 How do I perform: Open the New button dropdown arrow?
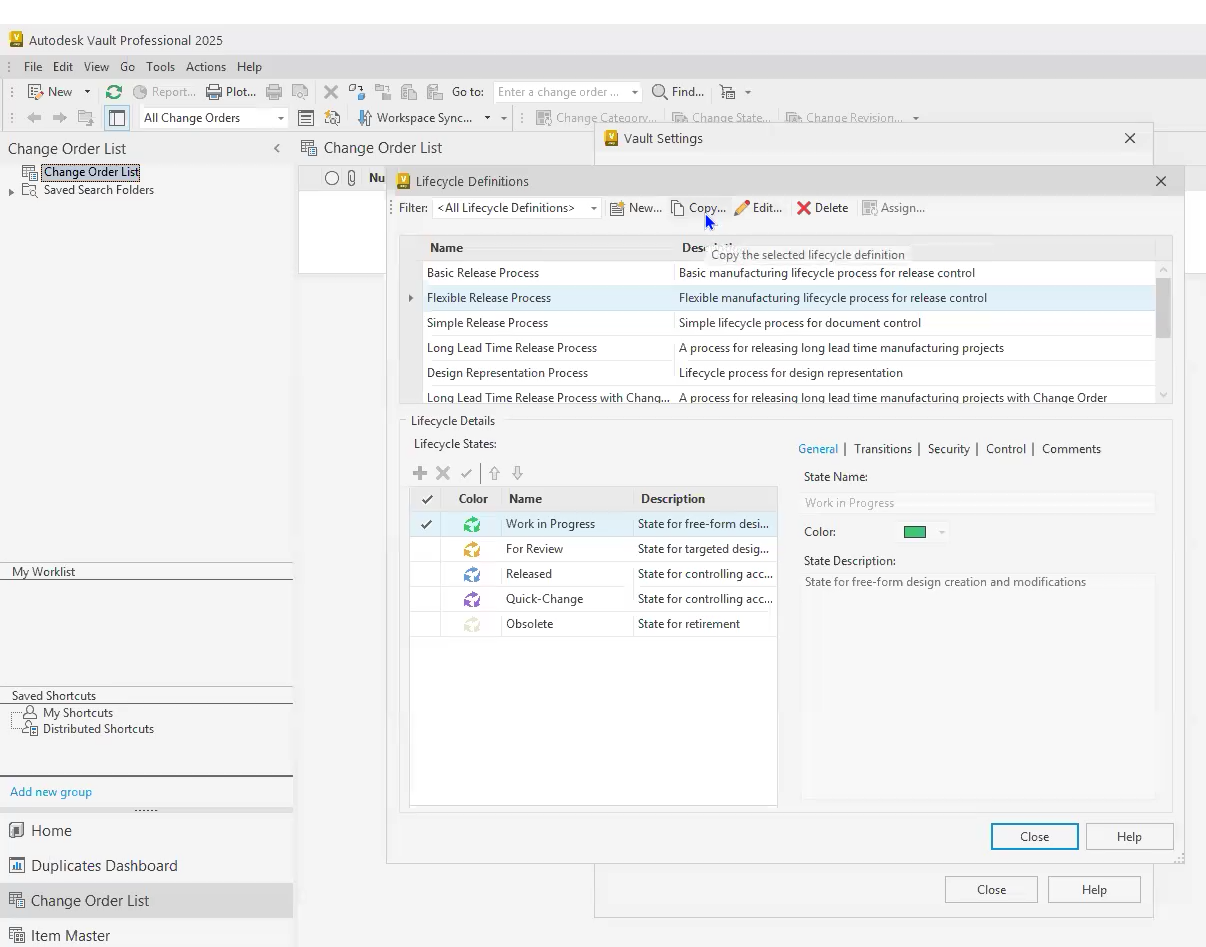(x=87, y=92)
